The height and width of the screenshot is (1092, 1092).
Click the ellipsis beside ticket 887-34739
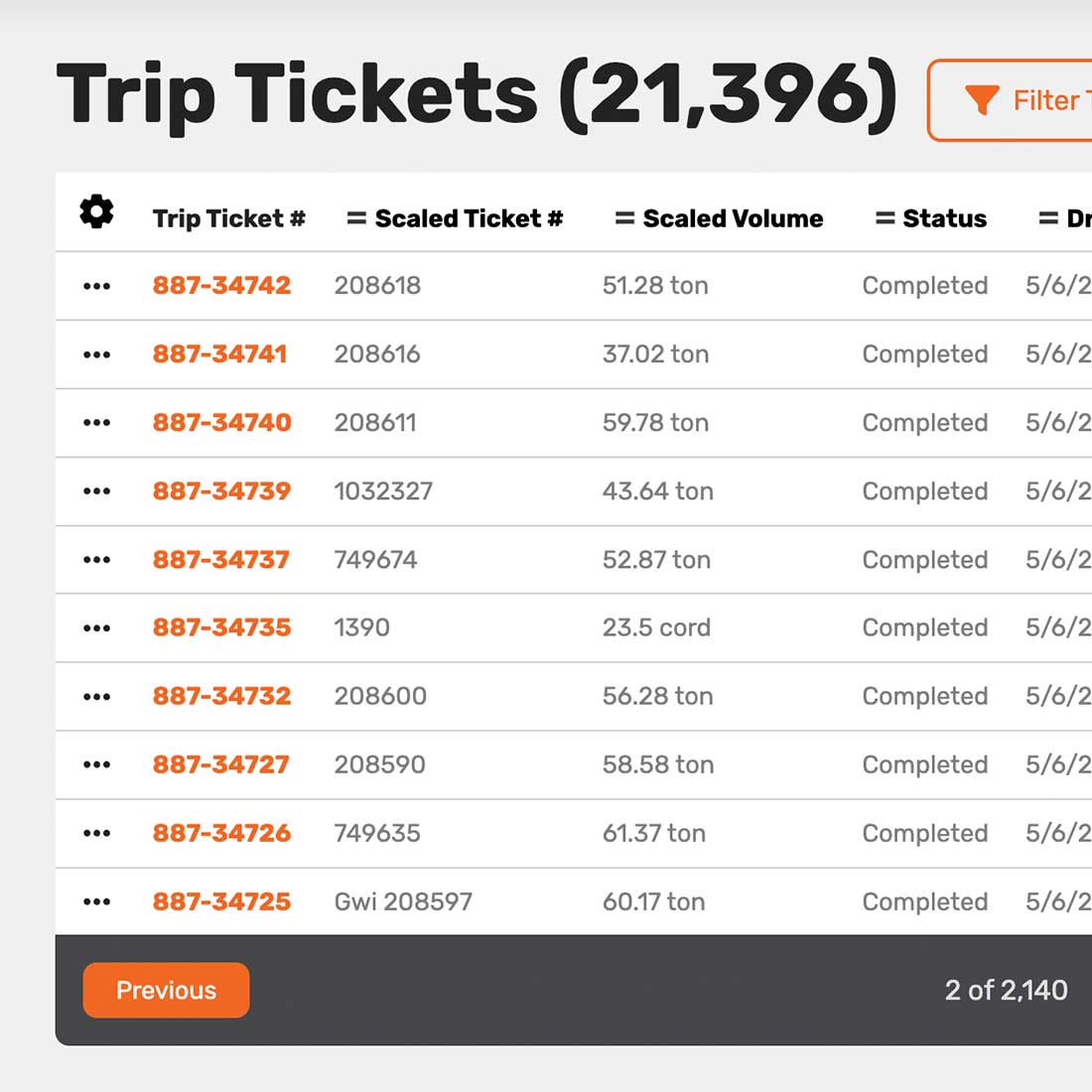coord(96,491)
